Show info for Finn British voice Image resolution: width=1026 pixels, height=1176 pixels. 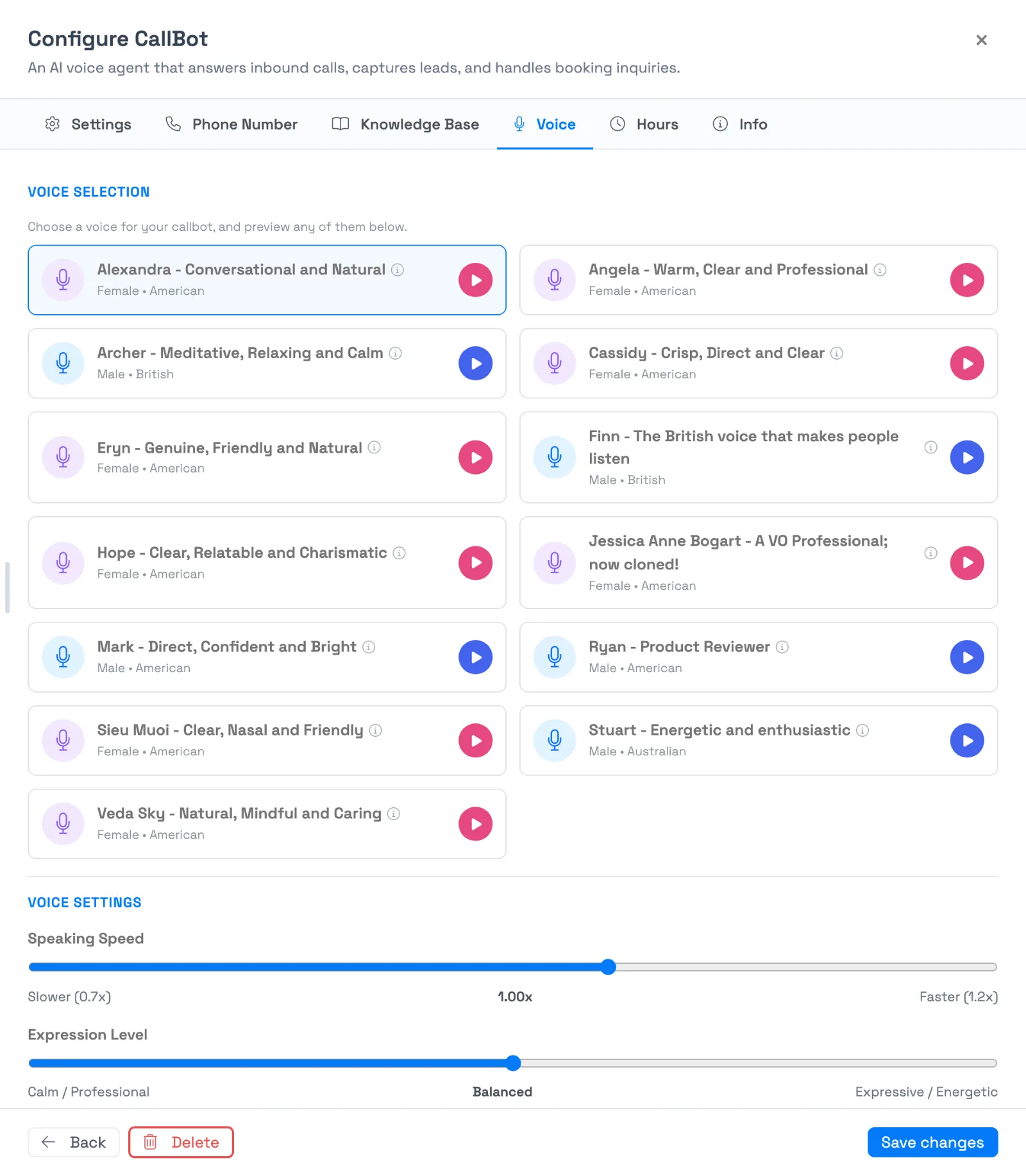point(930,447)
